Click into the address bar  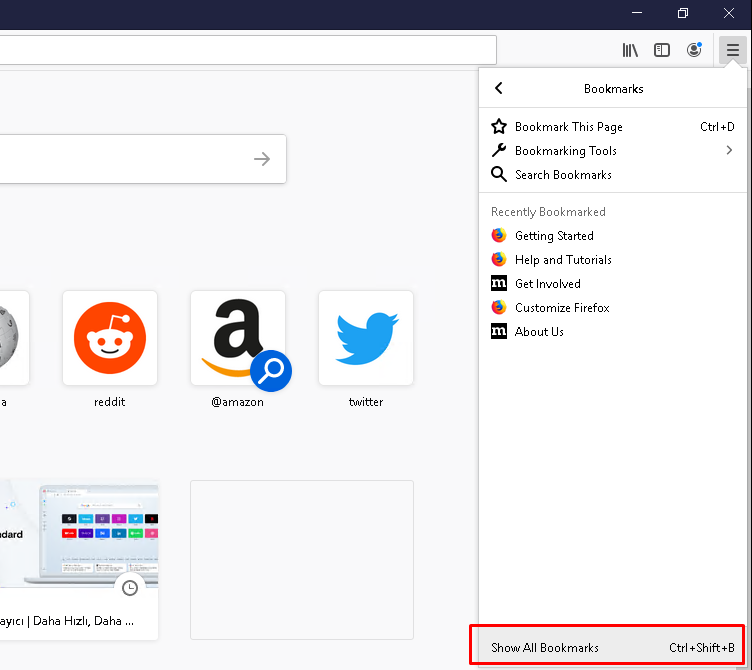[x=248, y=50]
